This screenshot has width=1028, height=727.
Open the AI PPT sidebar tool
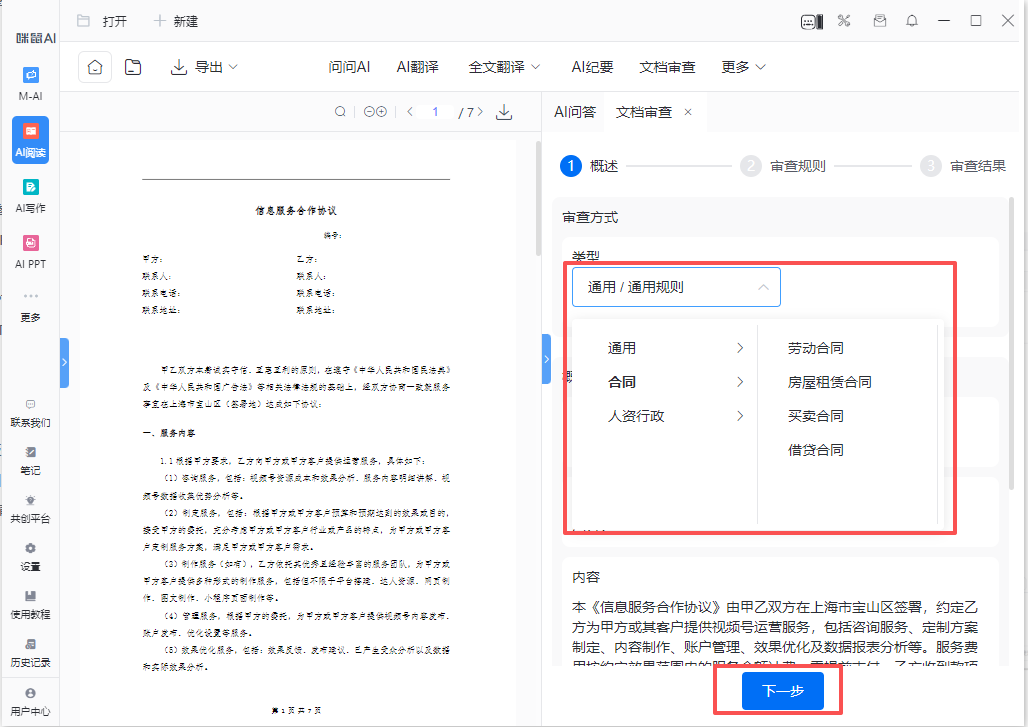(30, 250)
